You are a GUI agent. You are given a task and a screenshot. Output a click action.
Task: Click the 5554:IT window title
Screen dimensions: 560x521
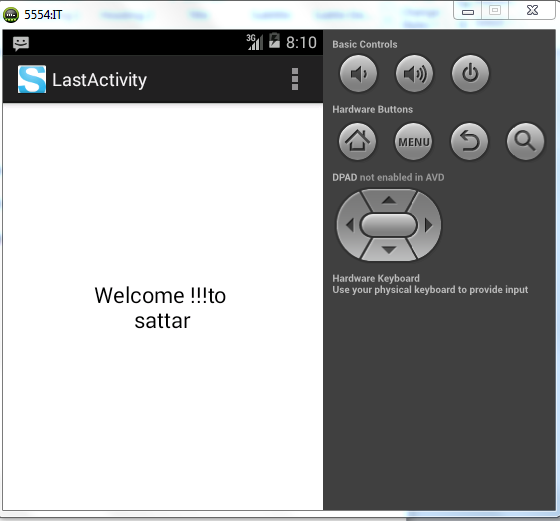click(43, 15)
